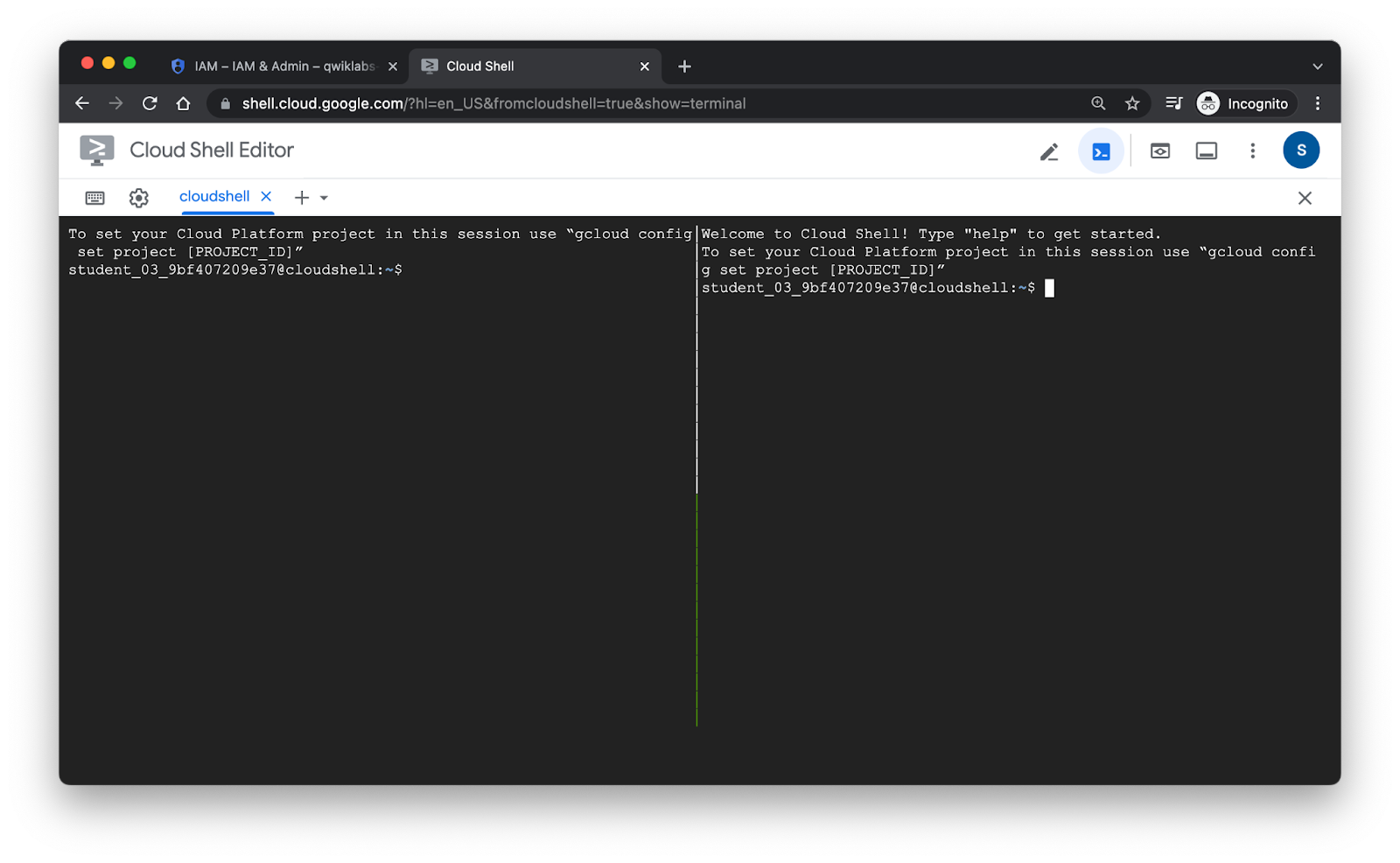
Task: Add a new terminal session with plus
Action: 302,198
